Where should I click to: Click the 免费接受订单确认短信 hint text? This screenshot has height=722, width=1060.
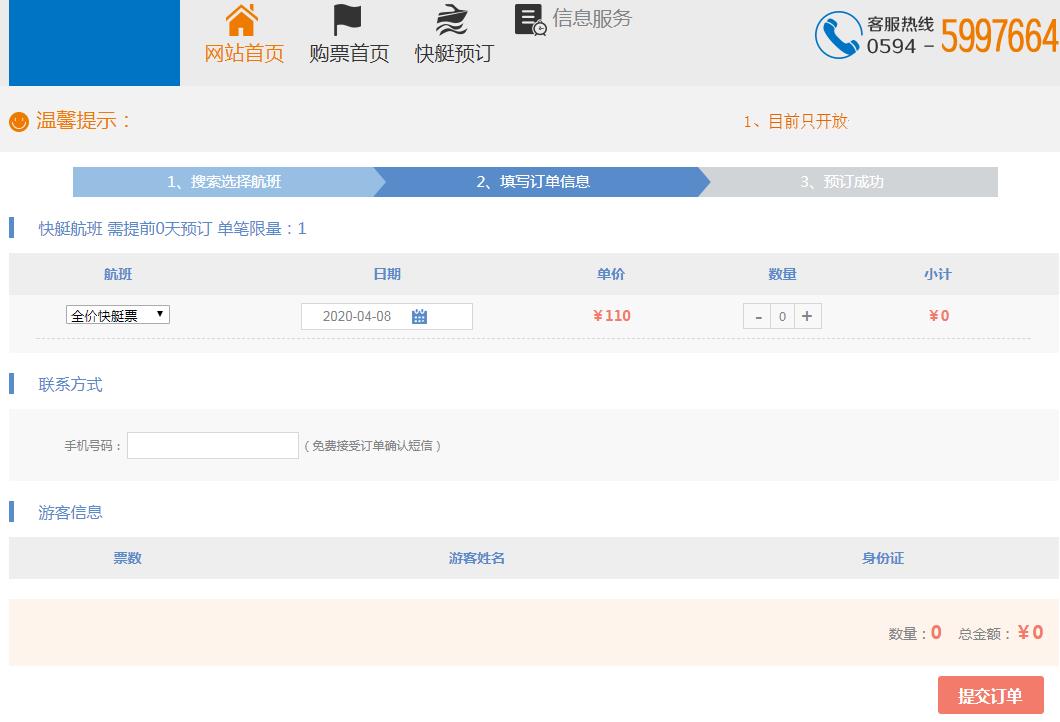(x=372, y=446)
